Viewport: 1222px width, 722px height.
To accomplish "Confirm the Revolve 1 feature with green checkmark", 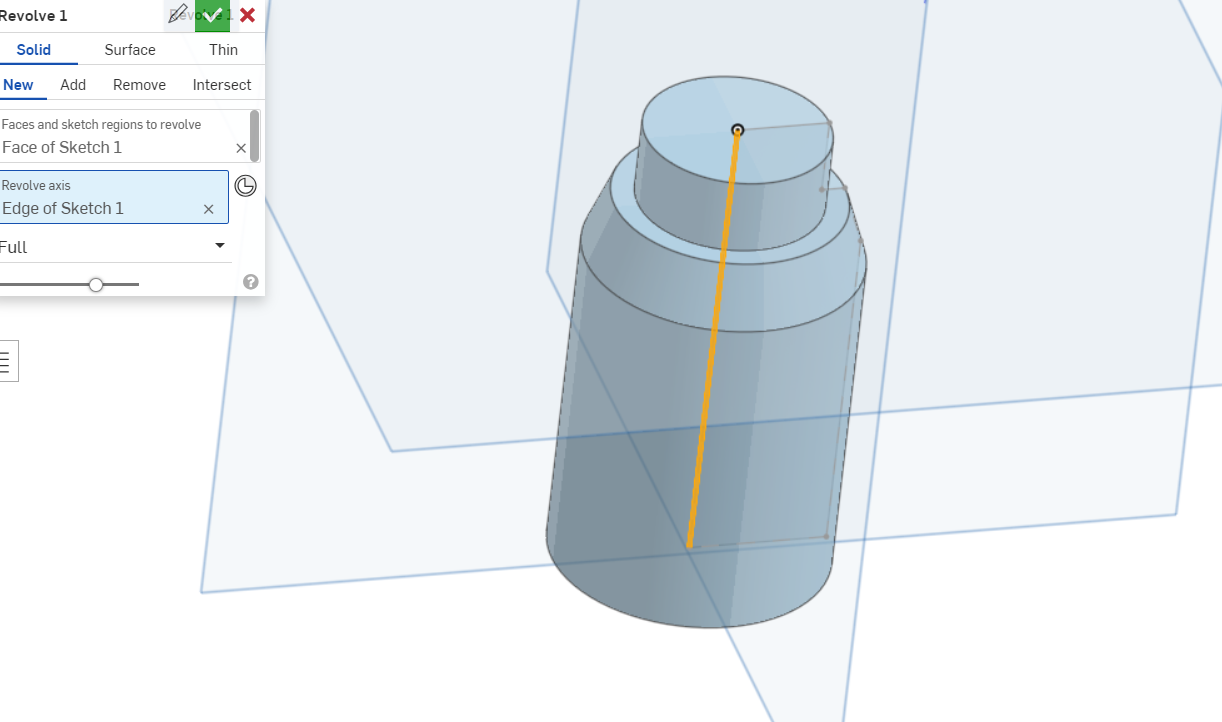I will [x=212, y=15].
